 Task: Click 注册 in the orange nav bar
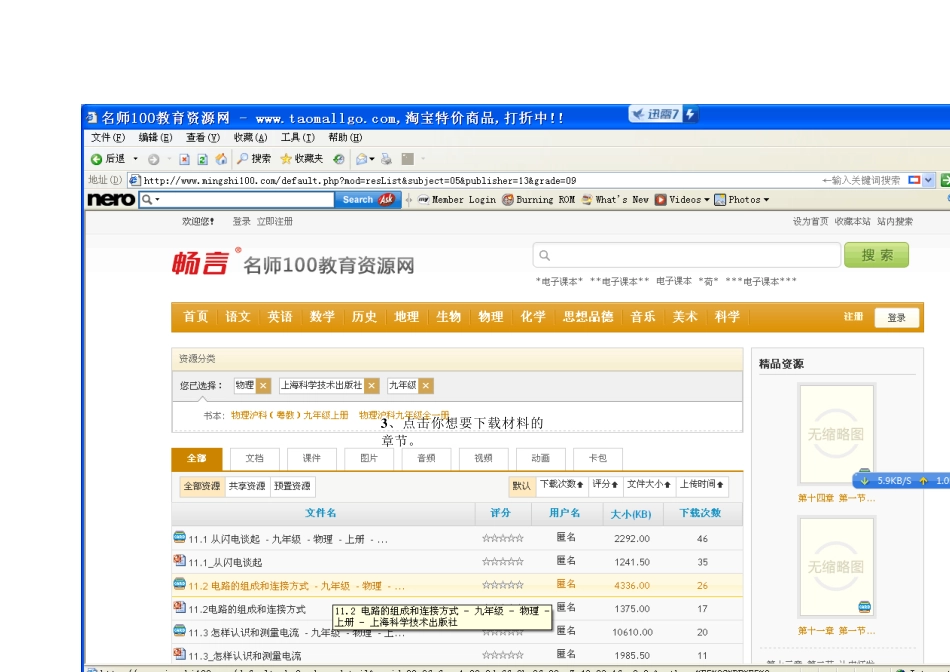pyautogui.click(x=853, y=317)
